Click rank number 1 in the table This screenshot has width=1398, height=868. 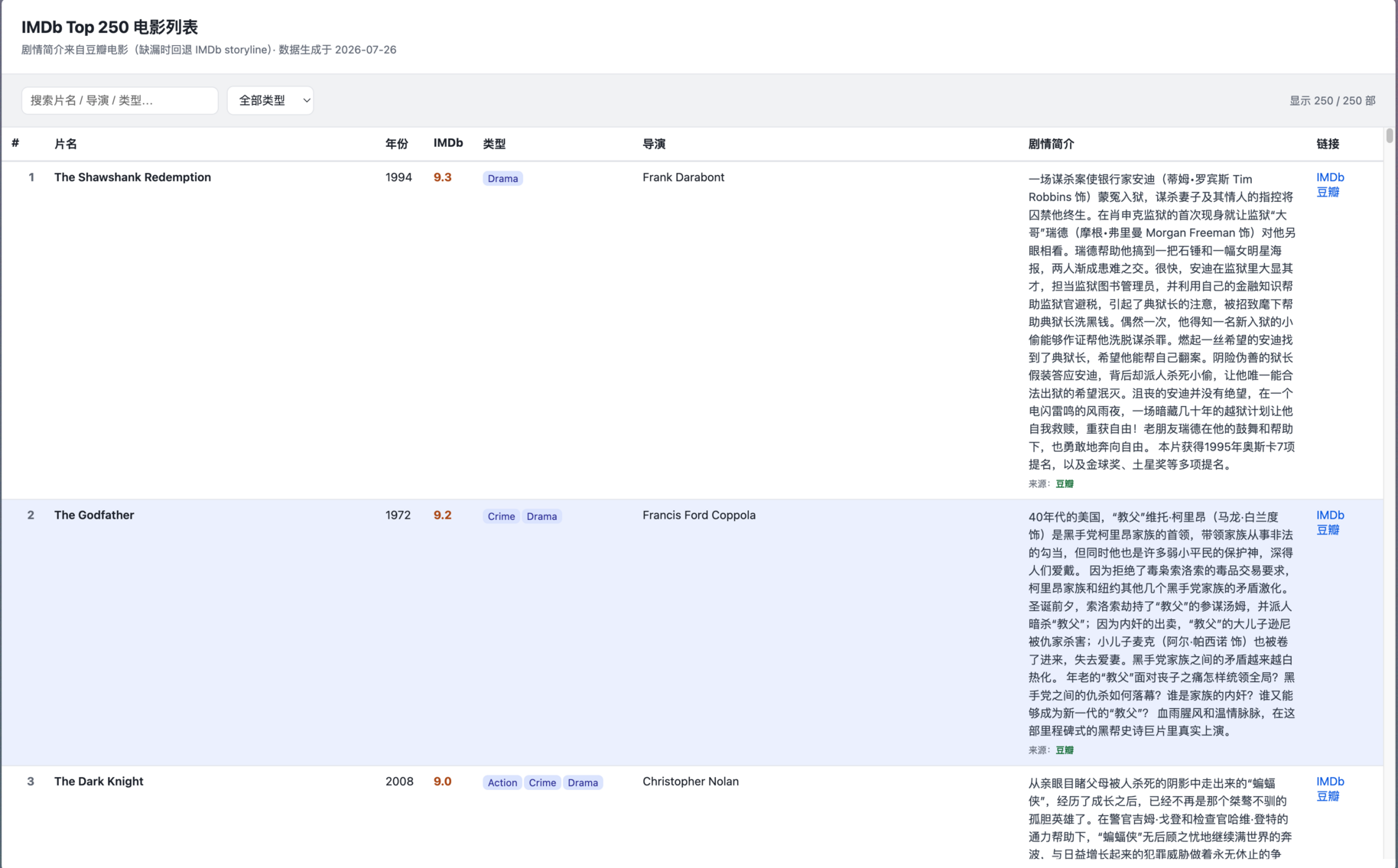pyautogui.click(x=31, y=177)
